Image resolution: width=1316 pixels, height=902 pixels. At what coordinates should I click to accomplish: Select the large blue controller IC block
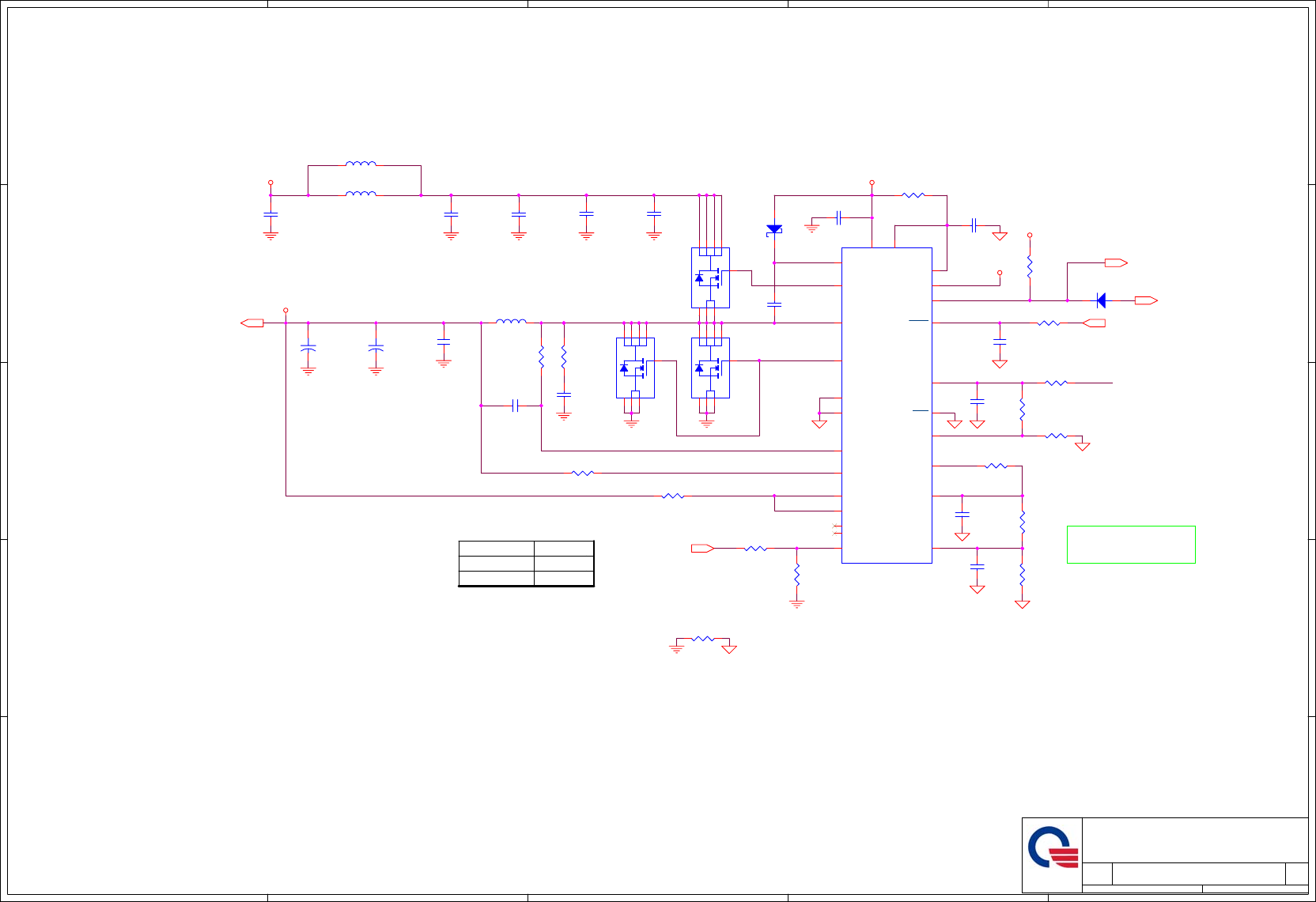887,406
